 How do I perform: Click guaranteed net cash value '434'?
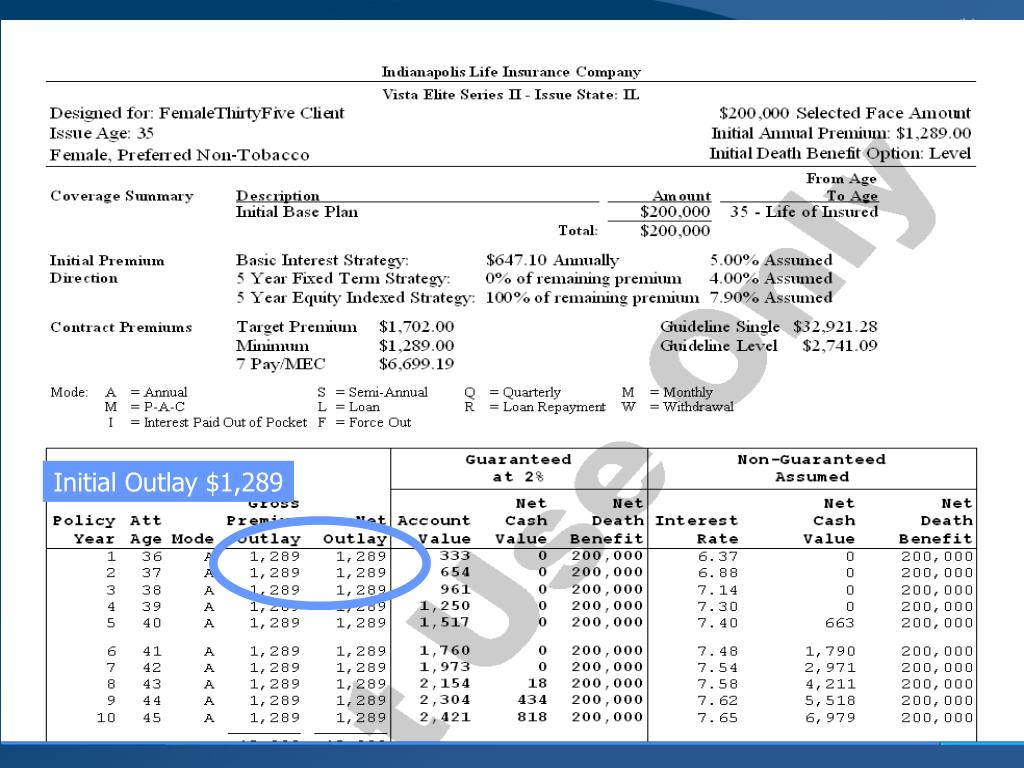pyautogui.click(x=532, y=699)
